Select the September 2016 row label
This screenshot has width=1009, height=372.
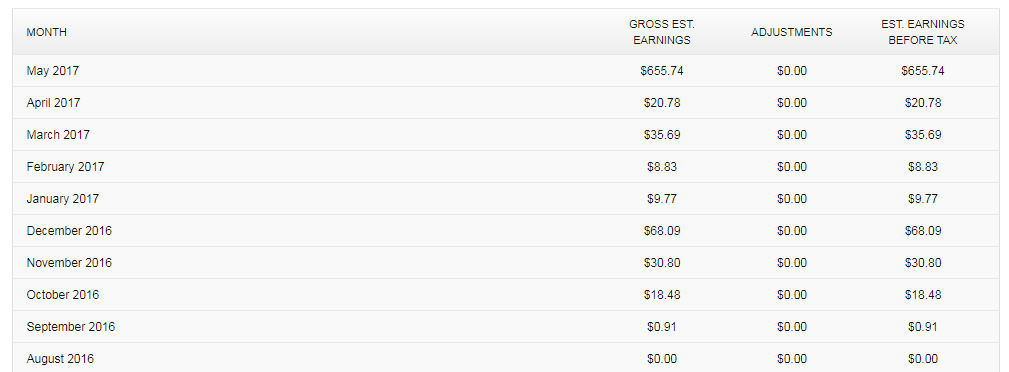click(x=71, y=327)
